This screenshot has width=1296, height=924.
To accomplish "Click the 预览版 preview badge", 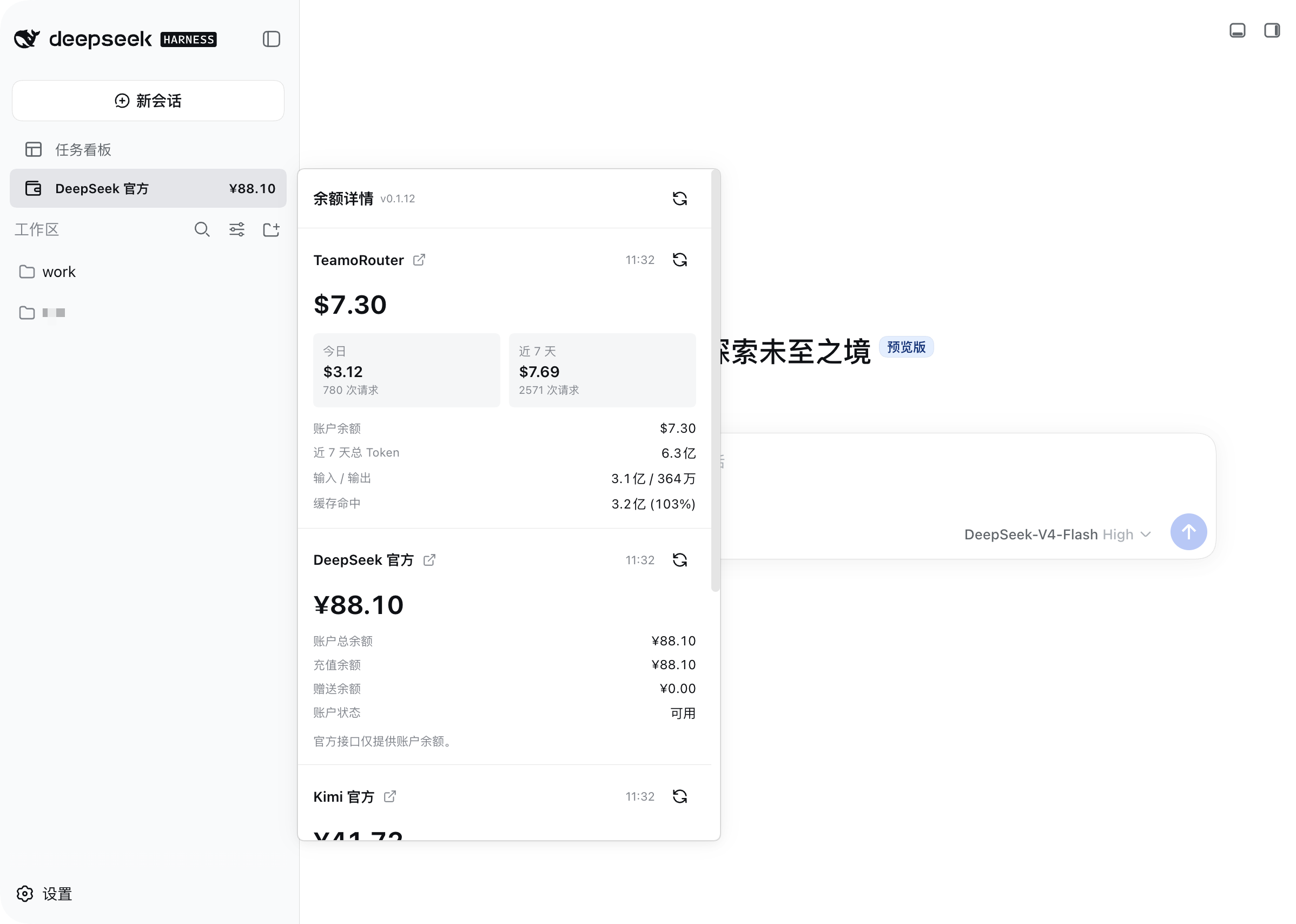I will tap(905, 347).
